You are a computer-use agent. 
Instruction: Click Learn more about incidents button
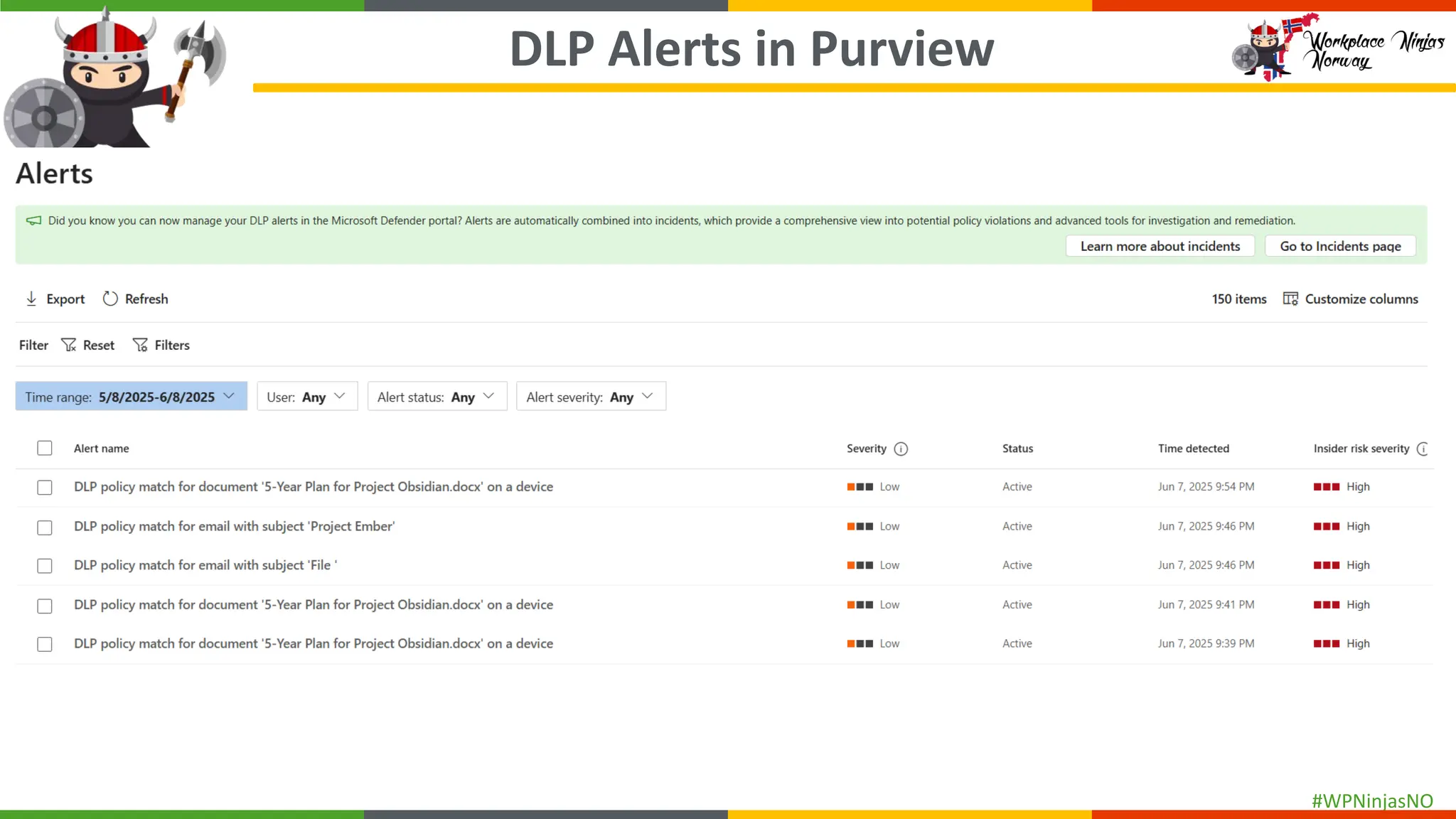coord(1160,247)
